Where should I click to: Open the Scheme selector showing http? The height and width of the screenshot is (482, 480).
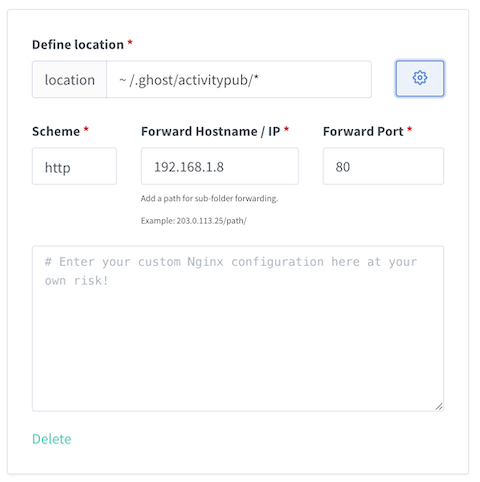pos(74,166)
